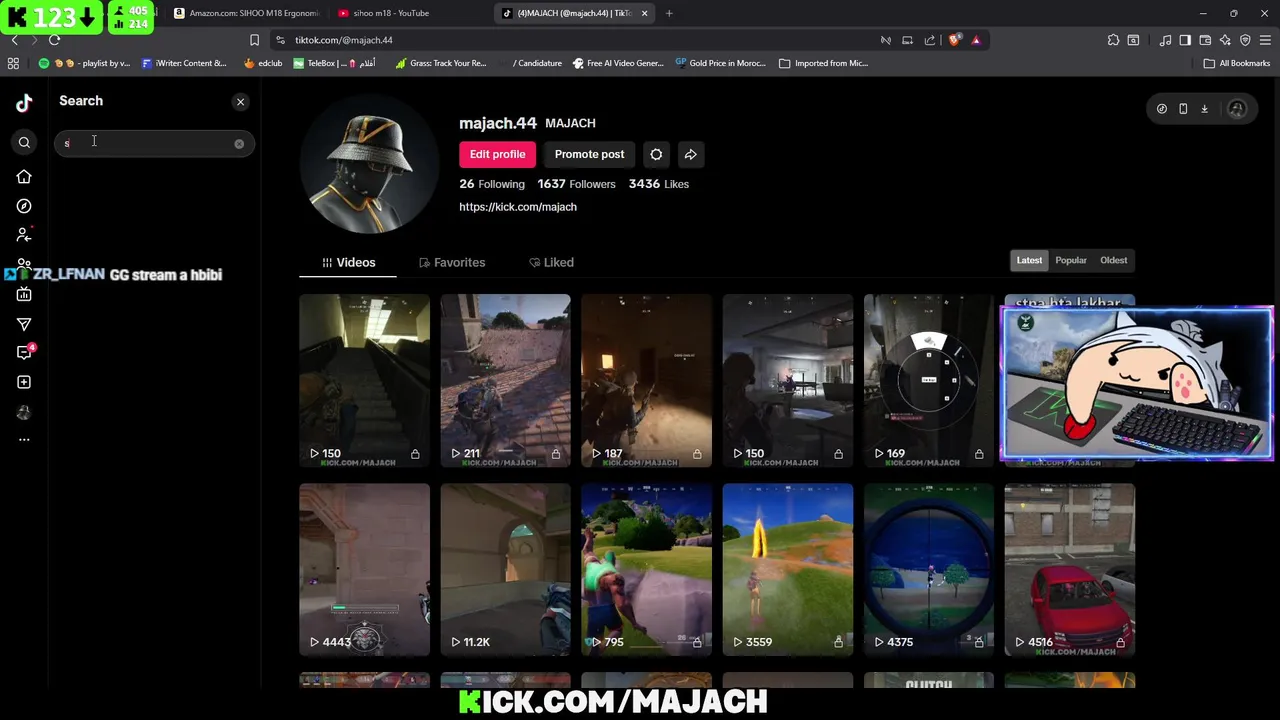The image size is (1280, 720).
Task: Open the Following icon in sidebar
Action: point(24,235)
